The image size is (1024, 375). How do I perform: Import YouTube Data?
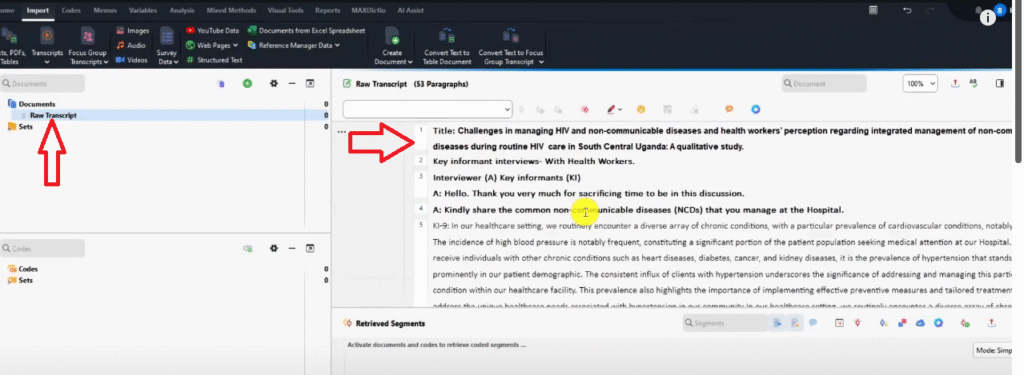(213, 31)
